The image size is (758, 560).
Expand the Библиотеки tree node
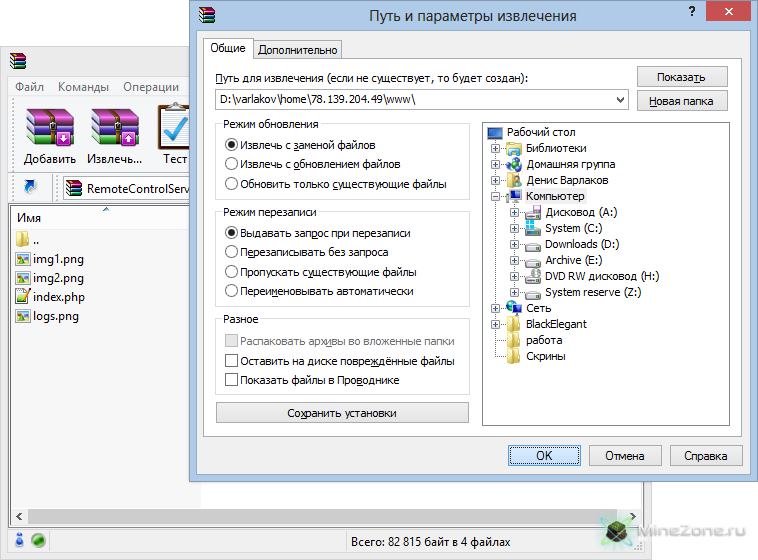(495, 148)
